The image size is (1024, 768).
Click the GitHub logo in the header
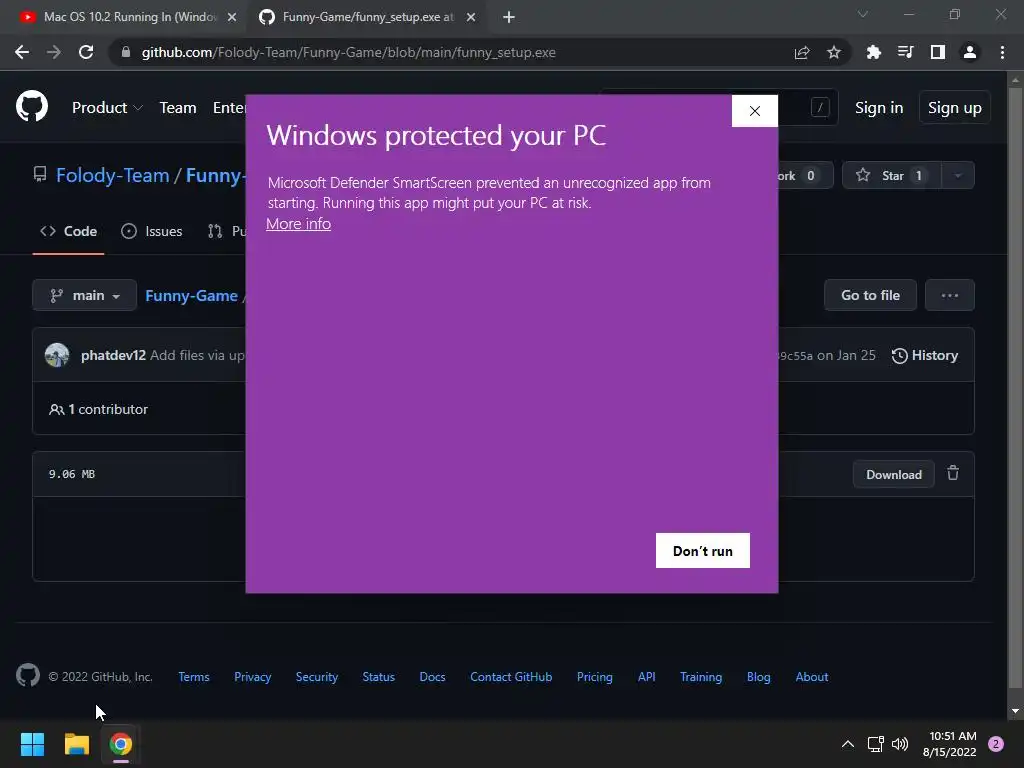pos(31,106)
